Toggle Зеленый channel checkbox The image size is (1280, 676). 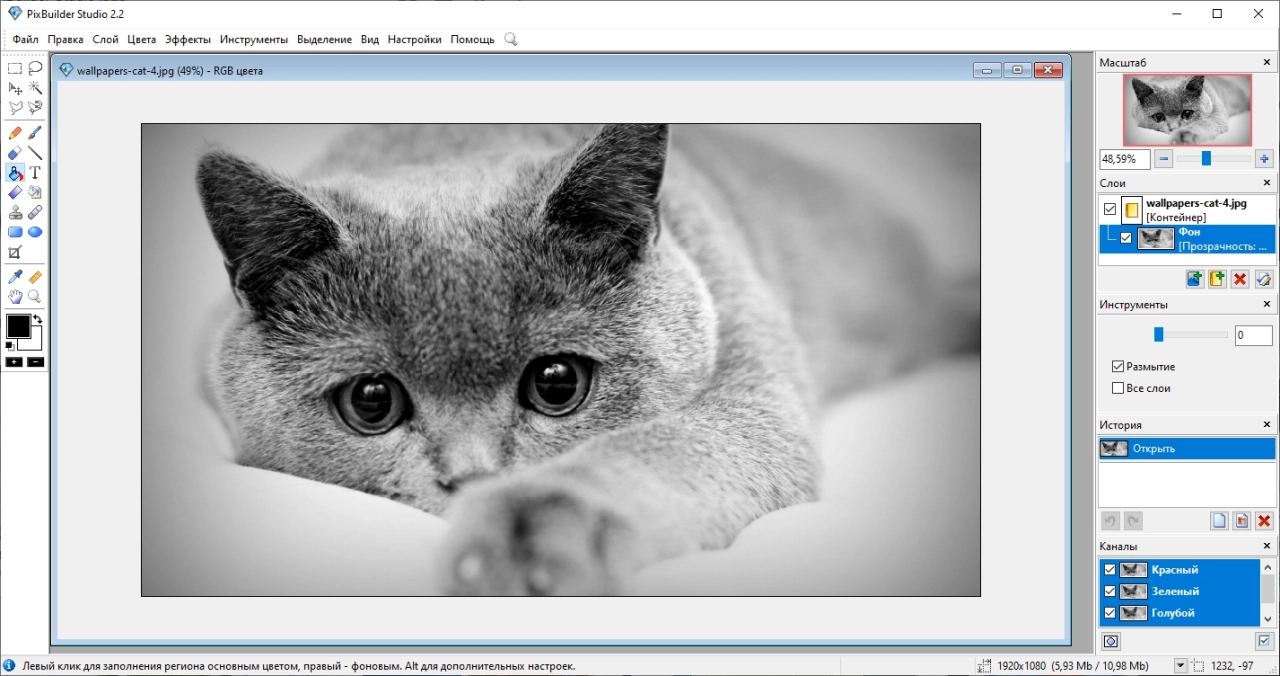click(1109, 591)
